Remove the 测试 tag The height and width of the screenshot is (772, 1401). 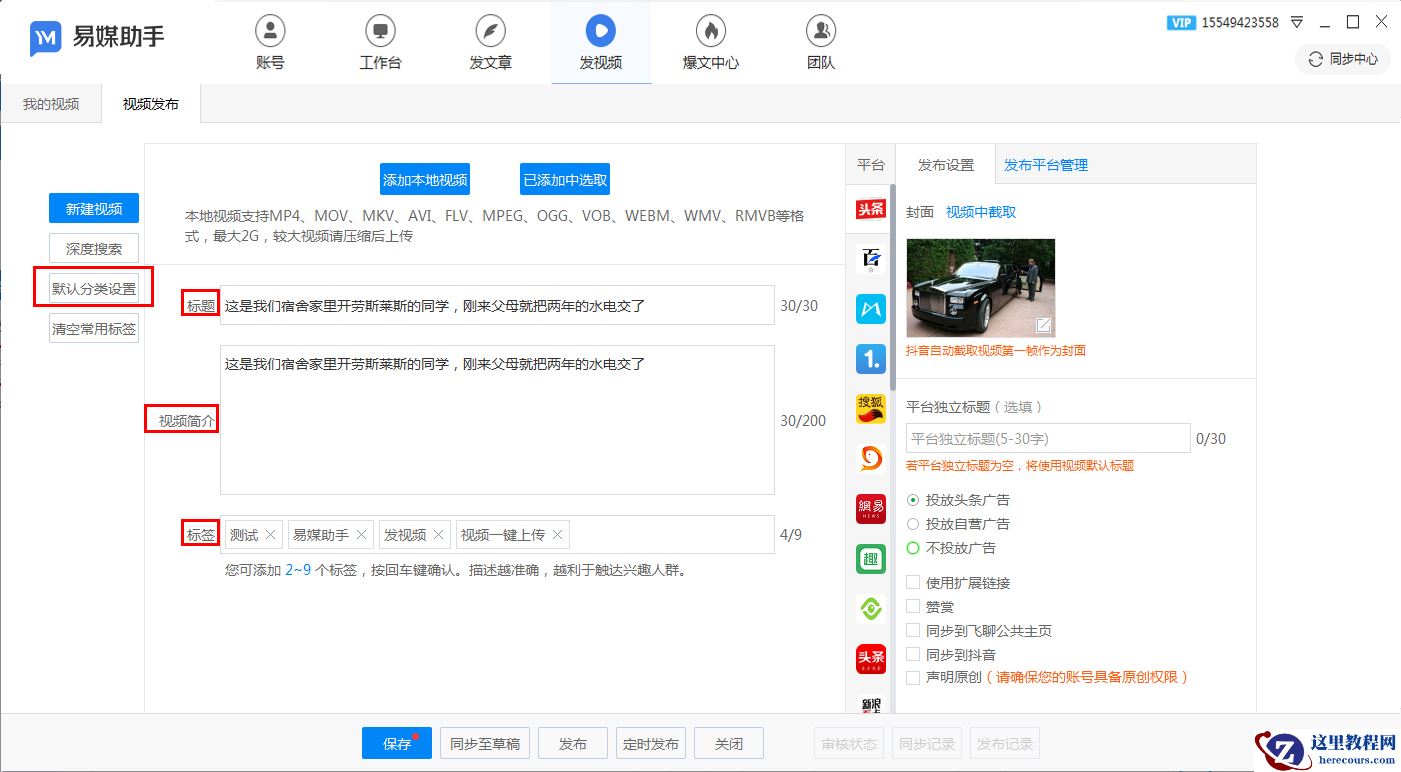270,535
